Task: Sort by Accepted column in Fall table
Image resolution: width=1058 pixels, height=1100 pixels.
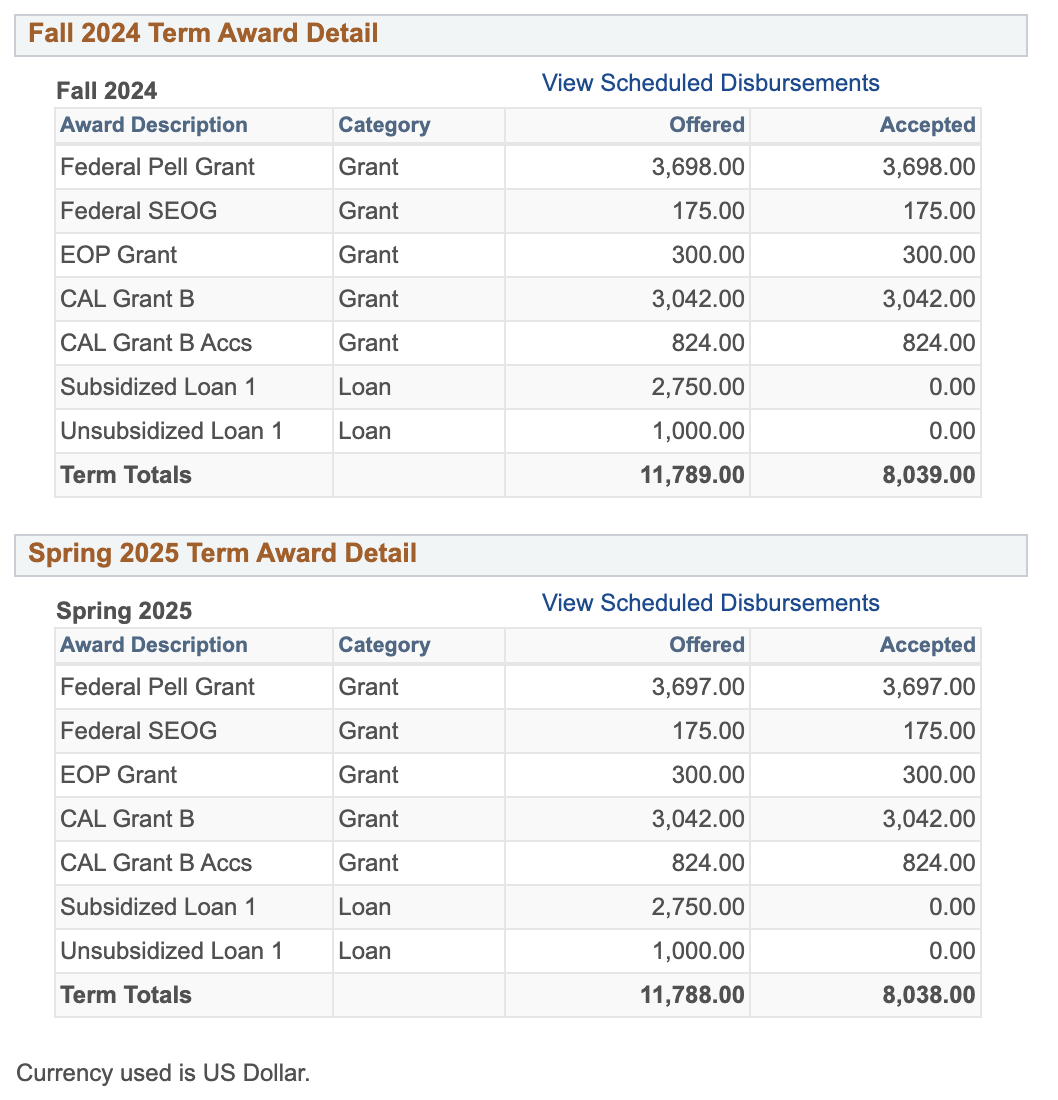Action: tap(927, 124)
